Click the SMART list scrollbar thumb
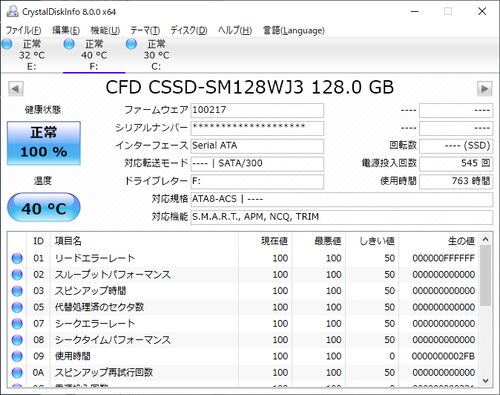The height and width of the screenshot is (395, 500). [486, 275]
